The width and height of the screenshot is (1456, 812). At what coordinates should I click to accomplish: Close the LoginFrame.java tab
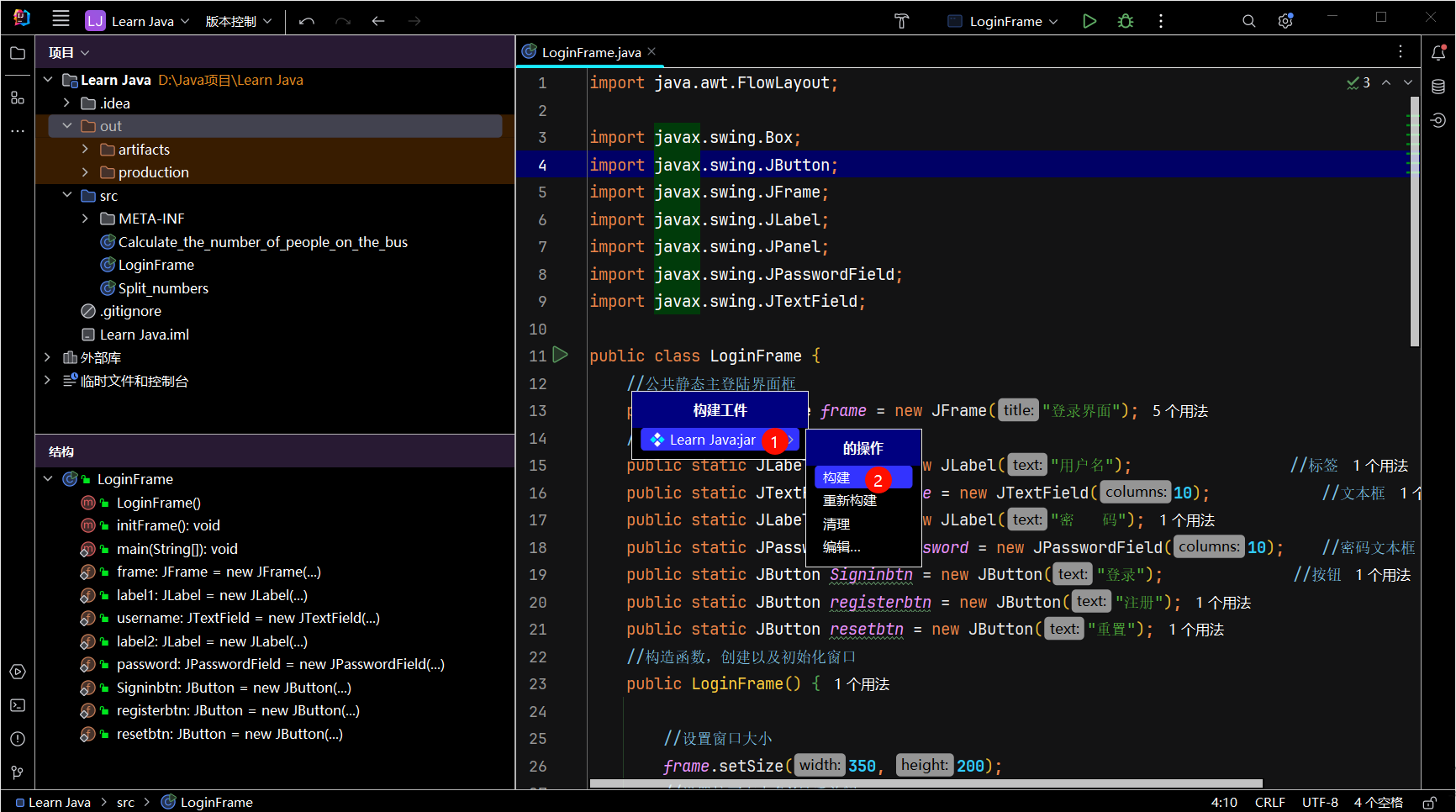pos(652,51)
